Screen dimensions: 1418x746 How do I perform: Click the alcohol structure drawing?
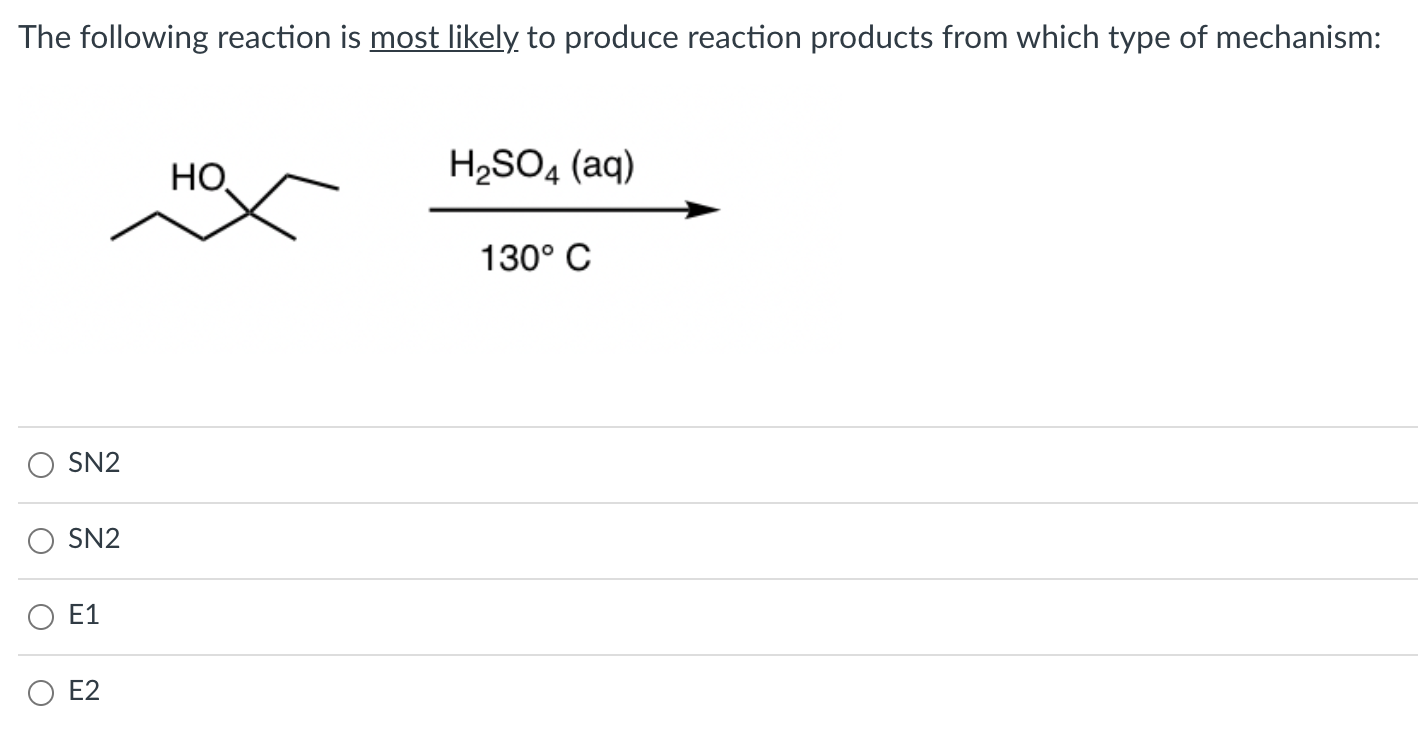coord(225,205)
